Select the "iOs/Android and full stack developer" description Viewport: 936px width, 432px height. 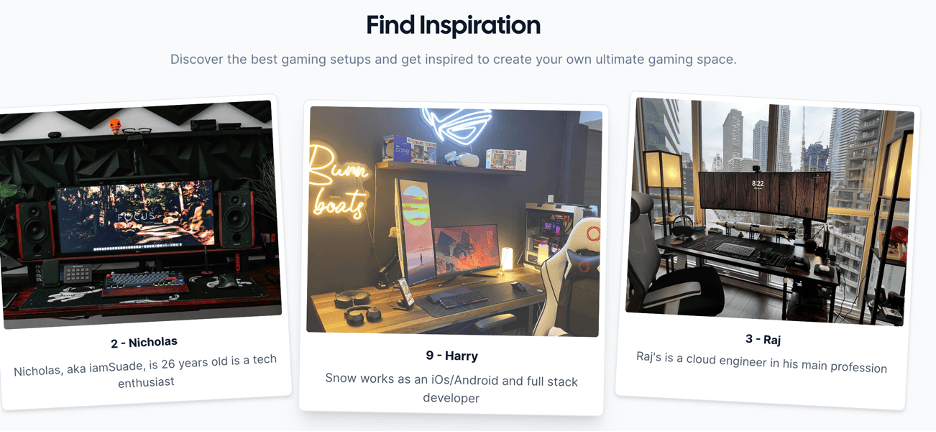pos(451,389)
